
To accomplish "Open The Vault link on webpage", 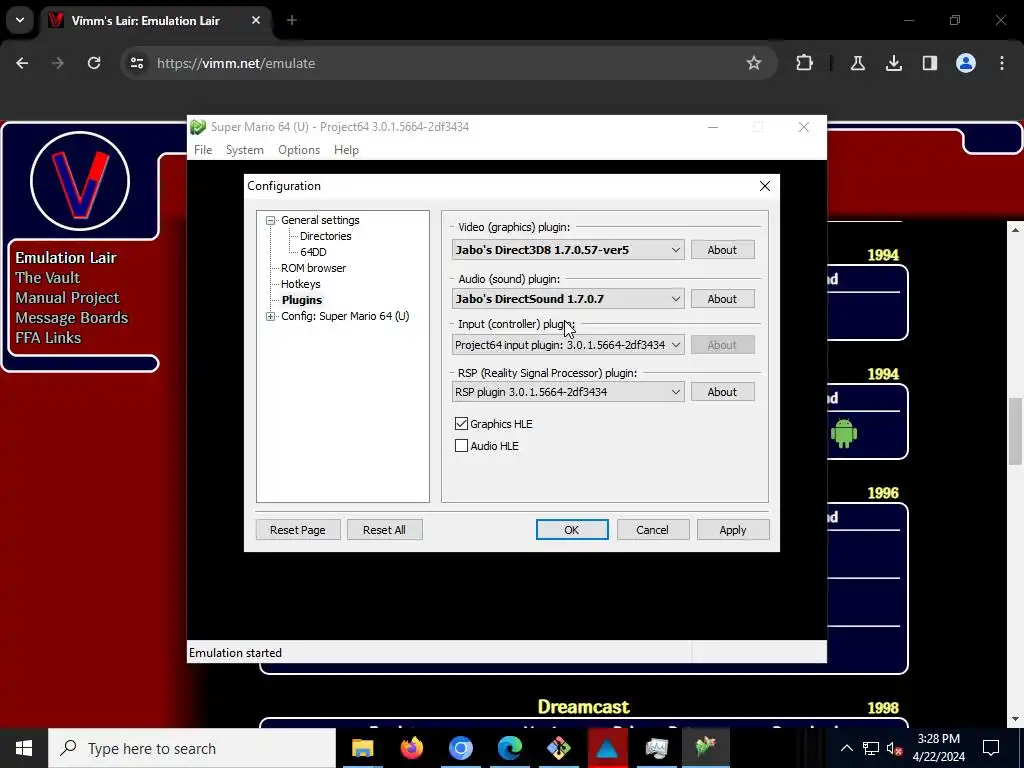I will pos(48,278).
